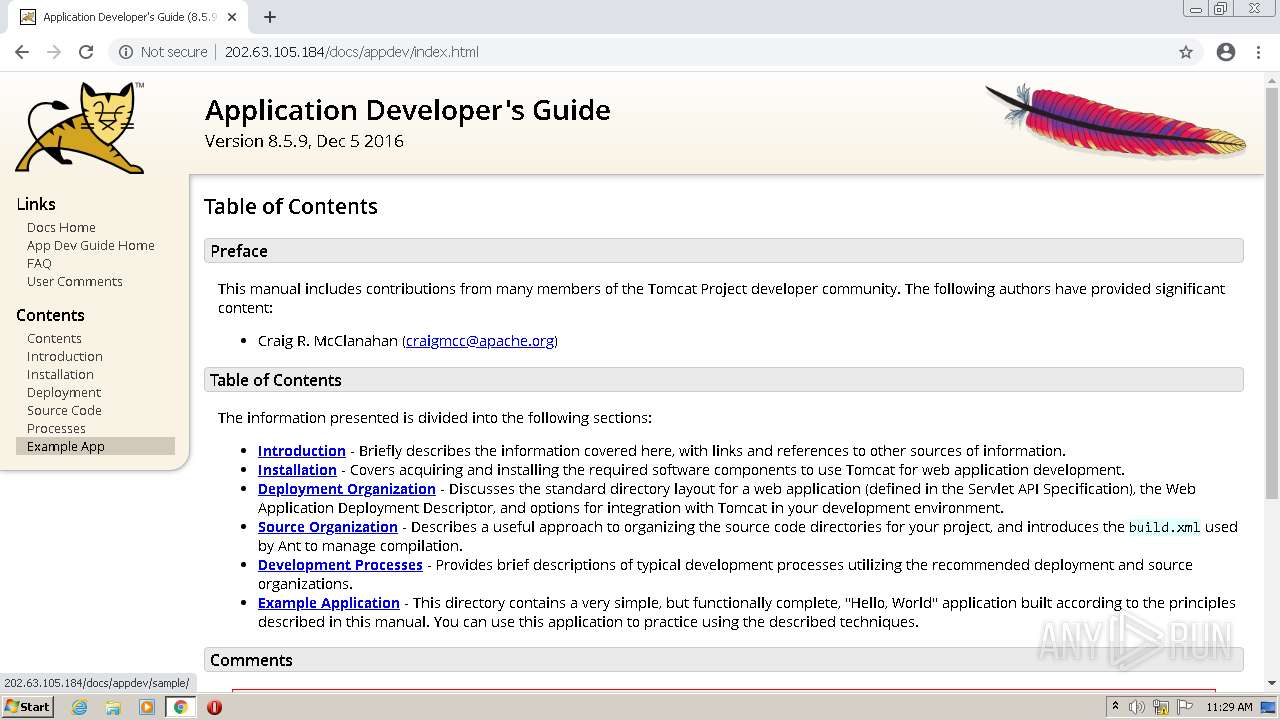The image size is (1280, 720).
Task: Click the Apache feather logo
Action: 1115,120
